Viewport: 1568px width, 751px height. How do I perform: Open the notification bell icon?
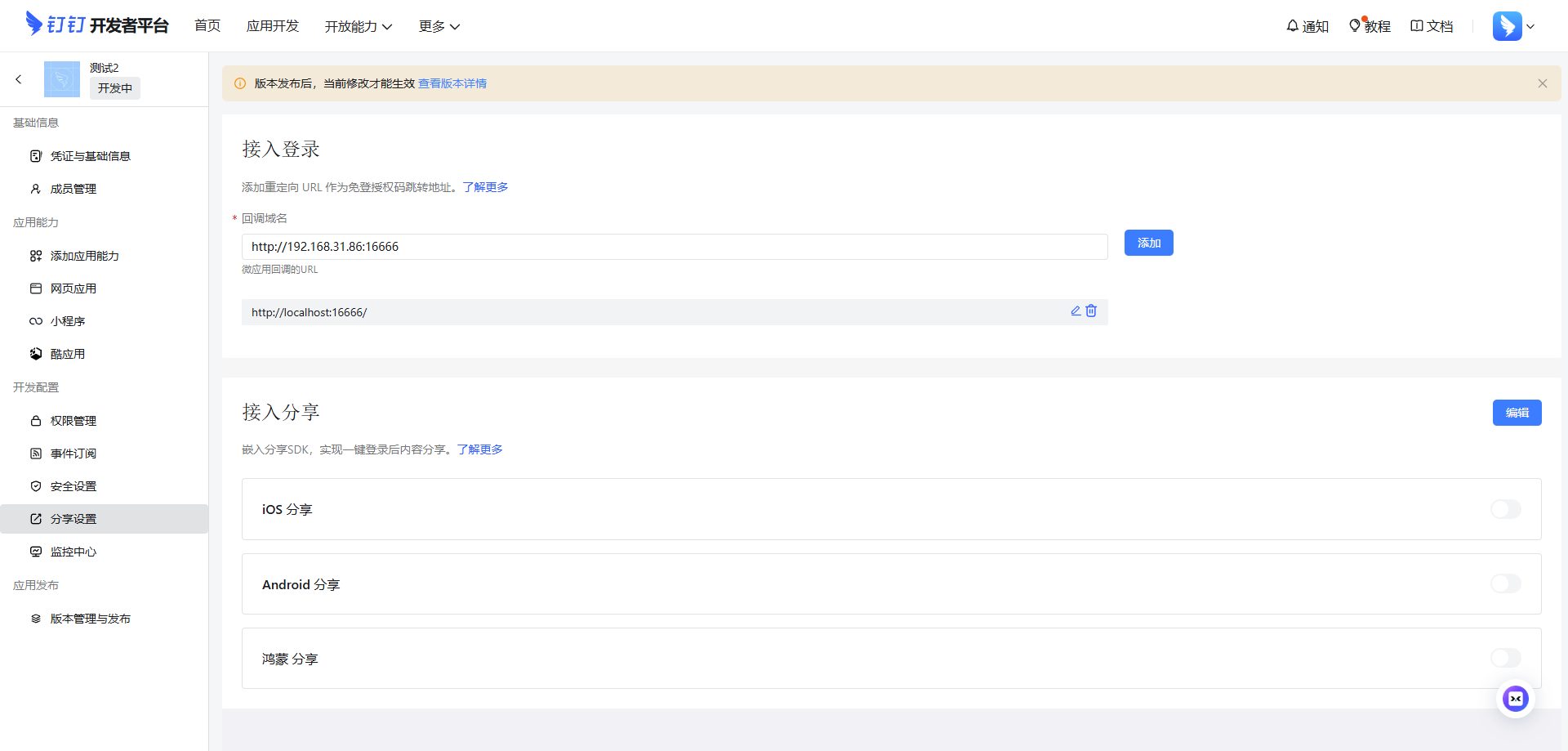(1293, 26)
